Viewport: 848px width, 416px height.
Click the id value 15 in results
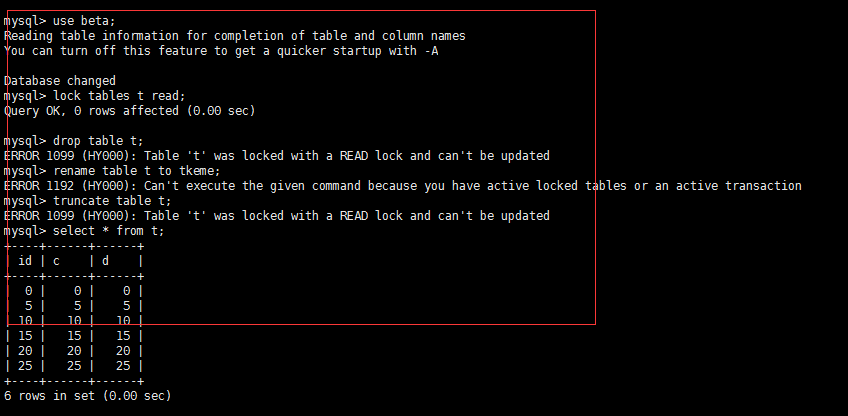26,336
